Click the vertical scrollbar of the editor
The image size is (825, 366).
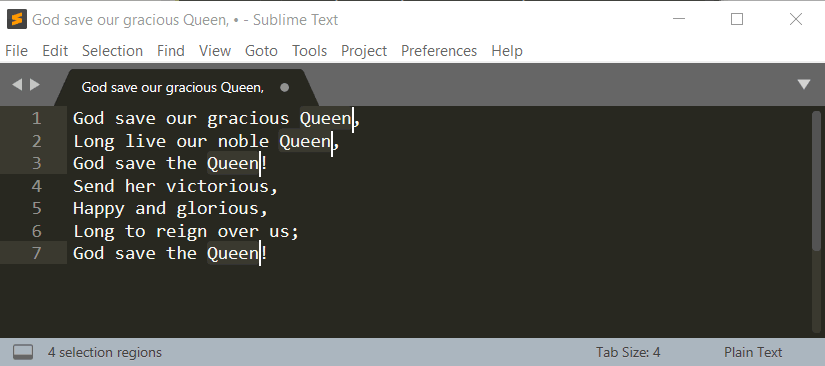pyautogui.click(x=816, y=221)
